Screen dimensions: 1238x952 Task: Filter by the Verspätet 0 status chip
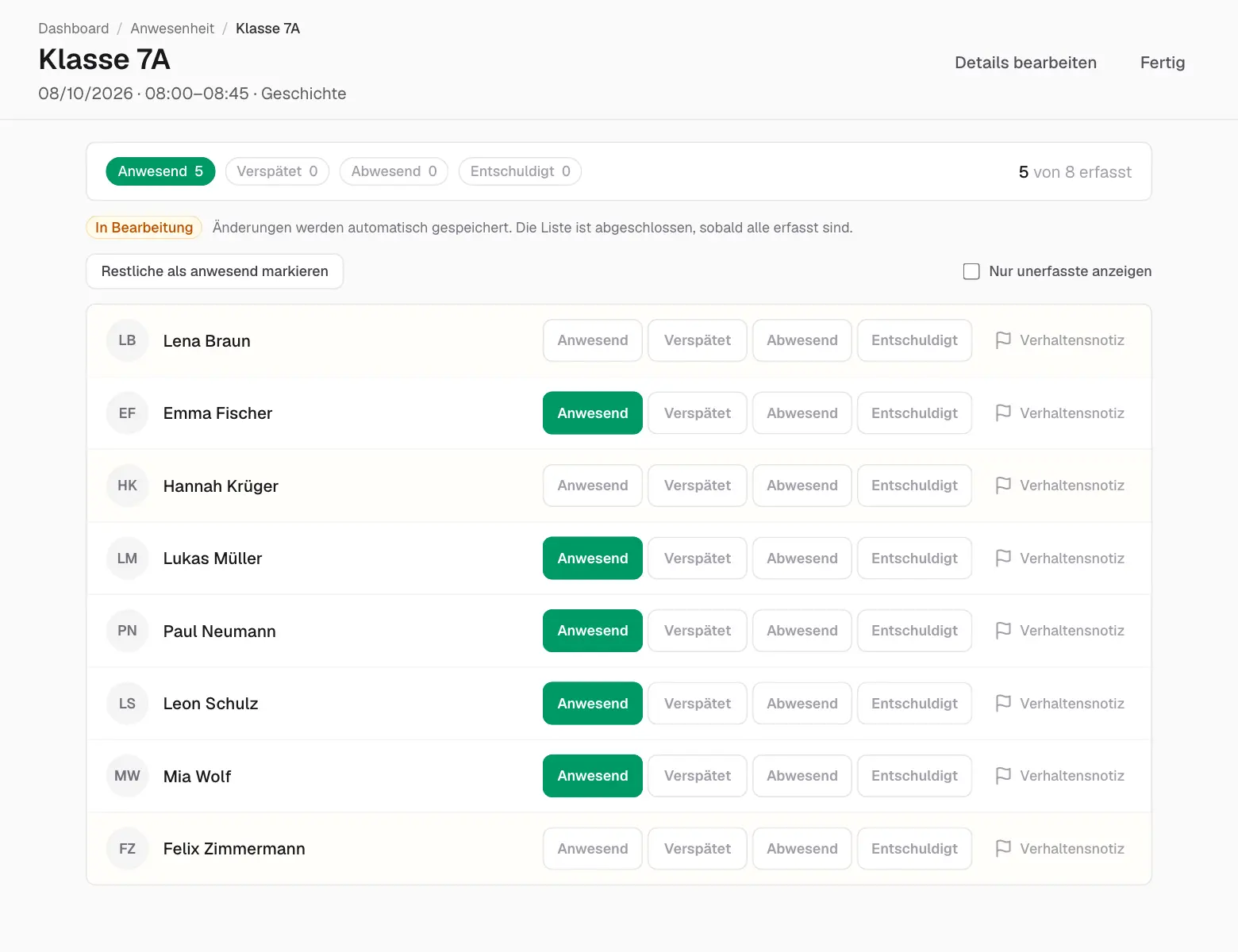coord(277,171)
